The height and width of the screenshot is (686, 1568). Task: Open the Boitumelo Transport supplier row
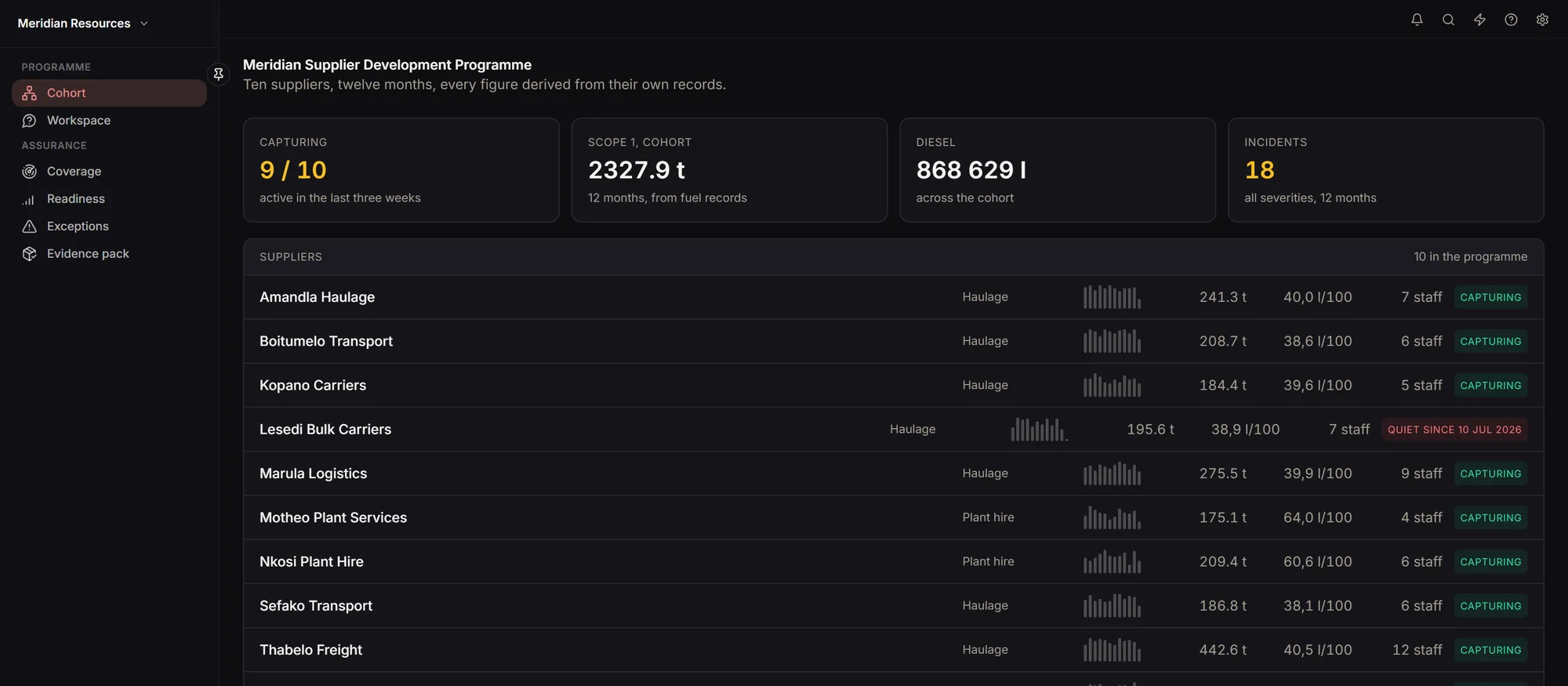tap(893, 341)
